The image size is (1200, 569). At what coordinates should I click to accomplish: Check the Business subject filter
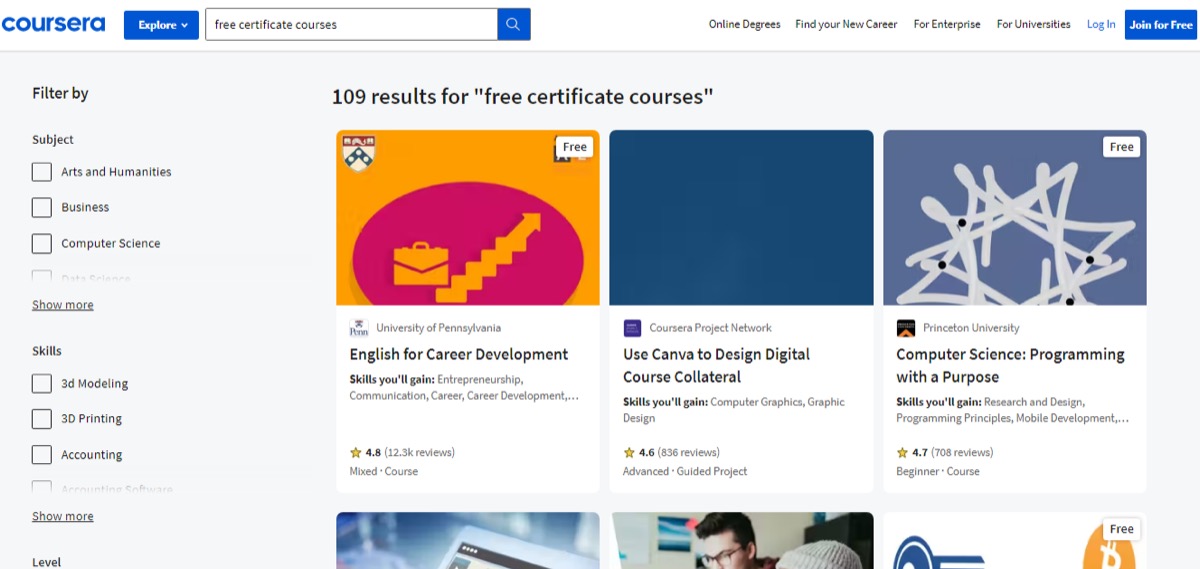point(42,207)
